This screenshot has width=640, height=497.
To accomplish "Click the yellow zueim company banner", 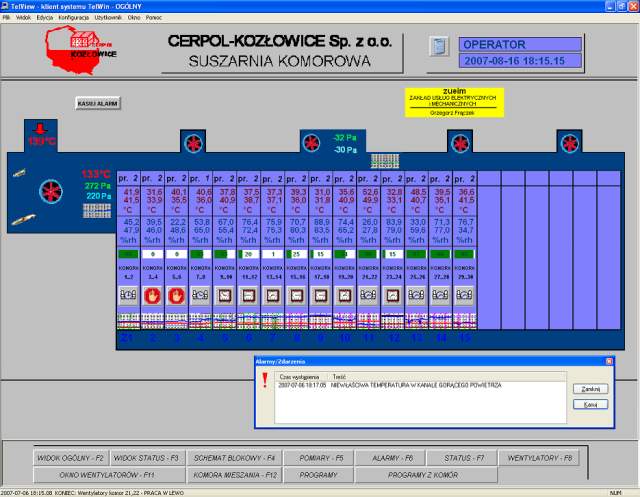I will (x=454, y=102).
